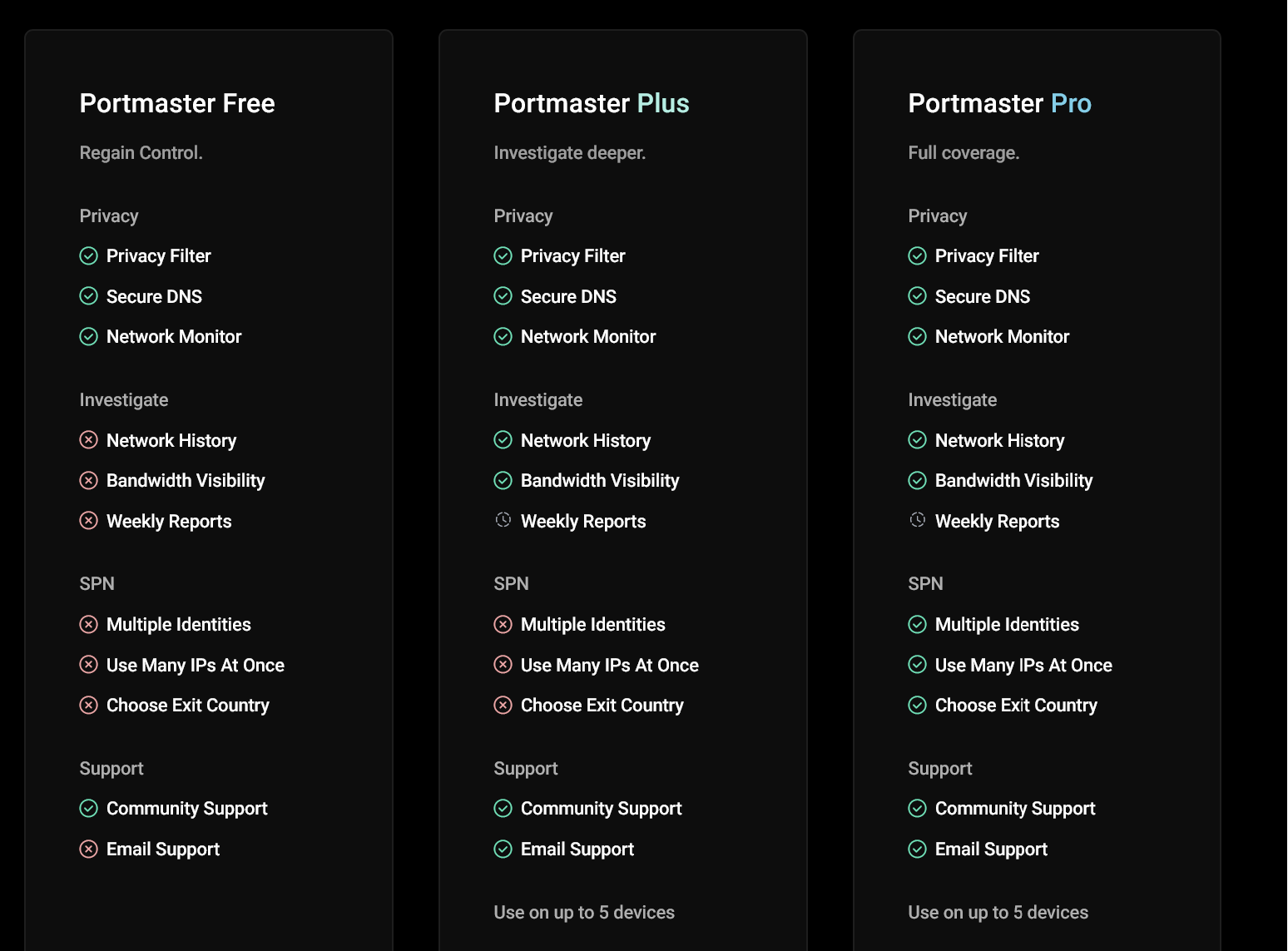Click Network Monitor feature text in Pro plan

tap(1002, 337)
